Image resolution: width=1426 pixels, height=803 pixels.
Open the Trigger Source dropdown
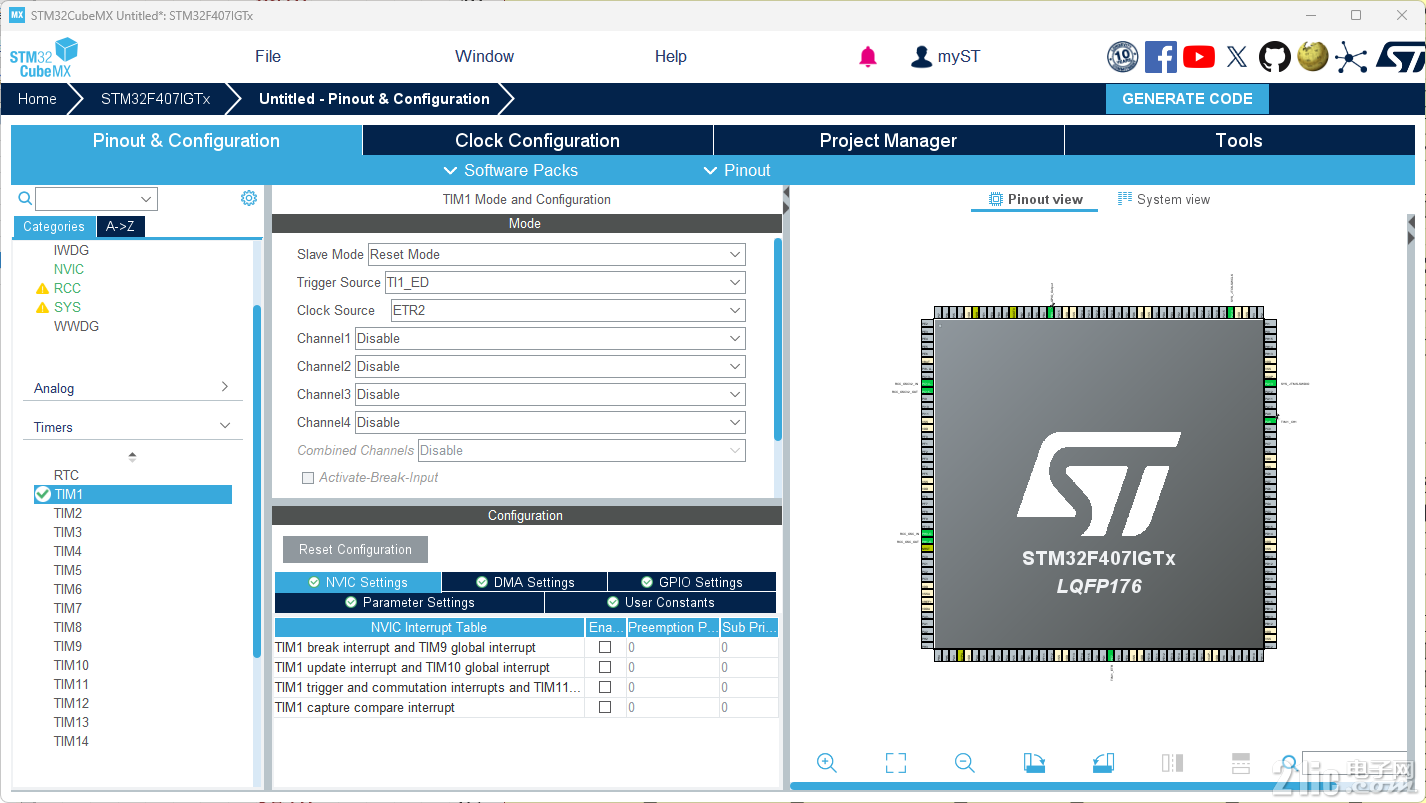click(x=565, y=282)
